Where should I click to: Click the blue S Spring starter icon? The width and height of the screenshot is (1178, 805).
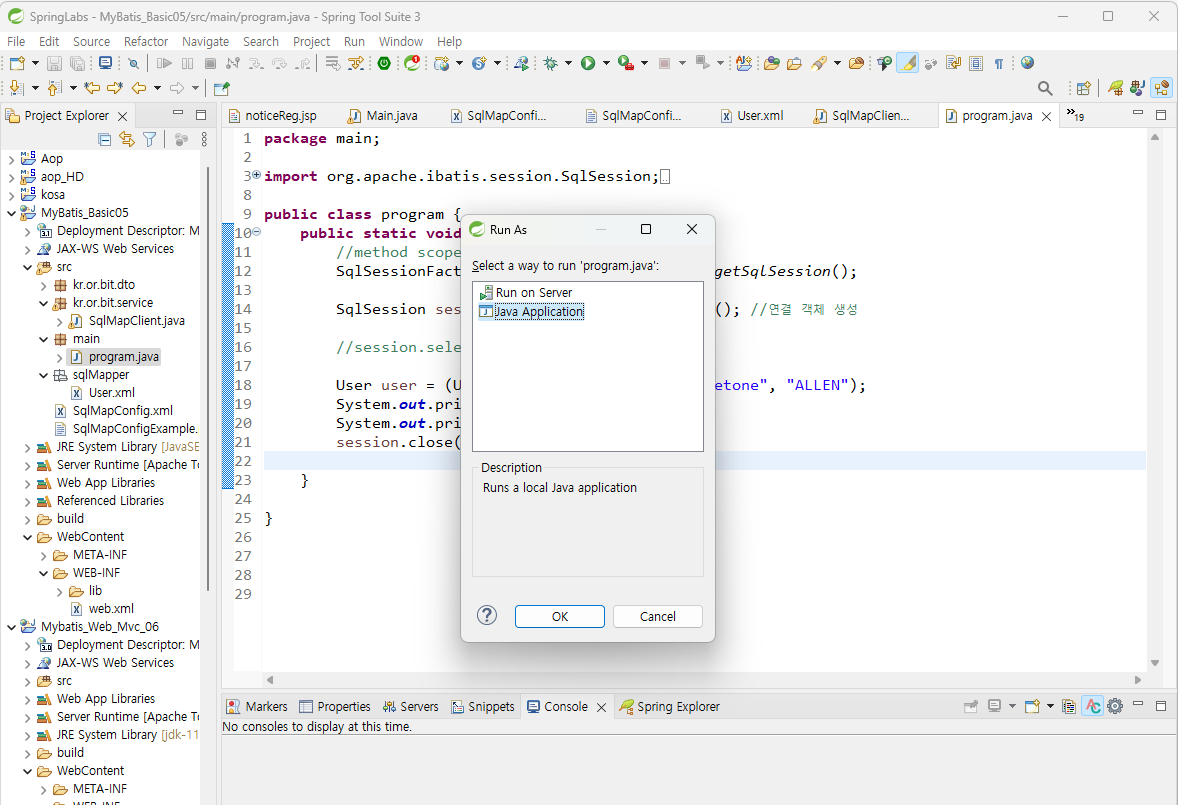[479, 63]
